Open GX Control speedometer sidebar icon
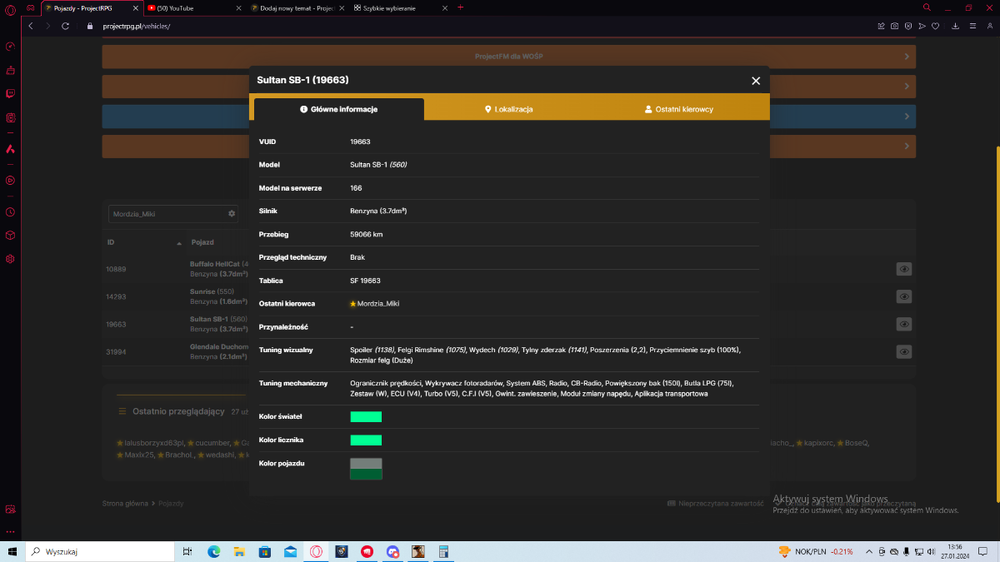 click(10, 47)
